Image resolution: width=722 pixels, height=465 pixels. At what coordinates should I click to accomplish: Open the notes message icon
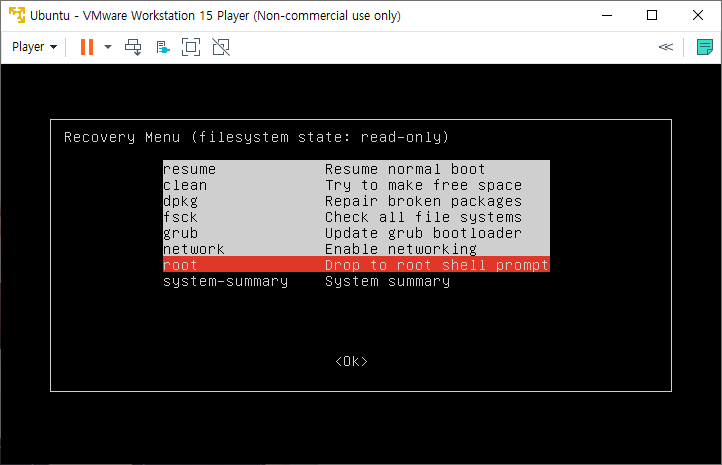(705, 47)
